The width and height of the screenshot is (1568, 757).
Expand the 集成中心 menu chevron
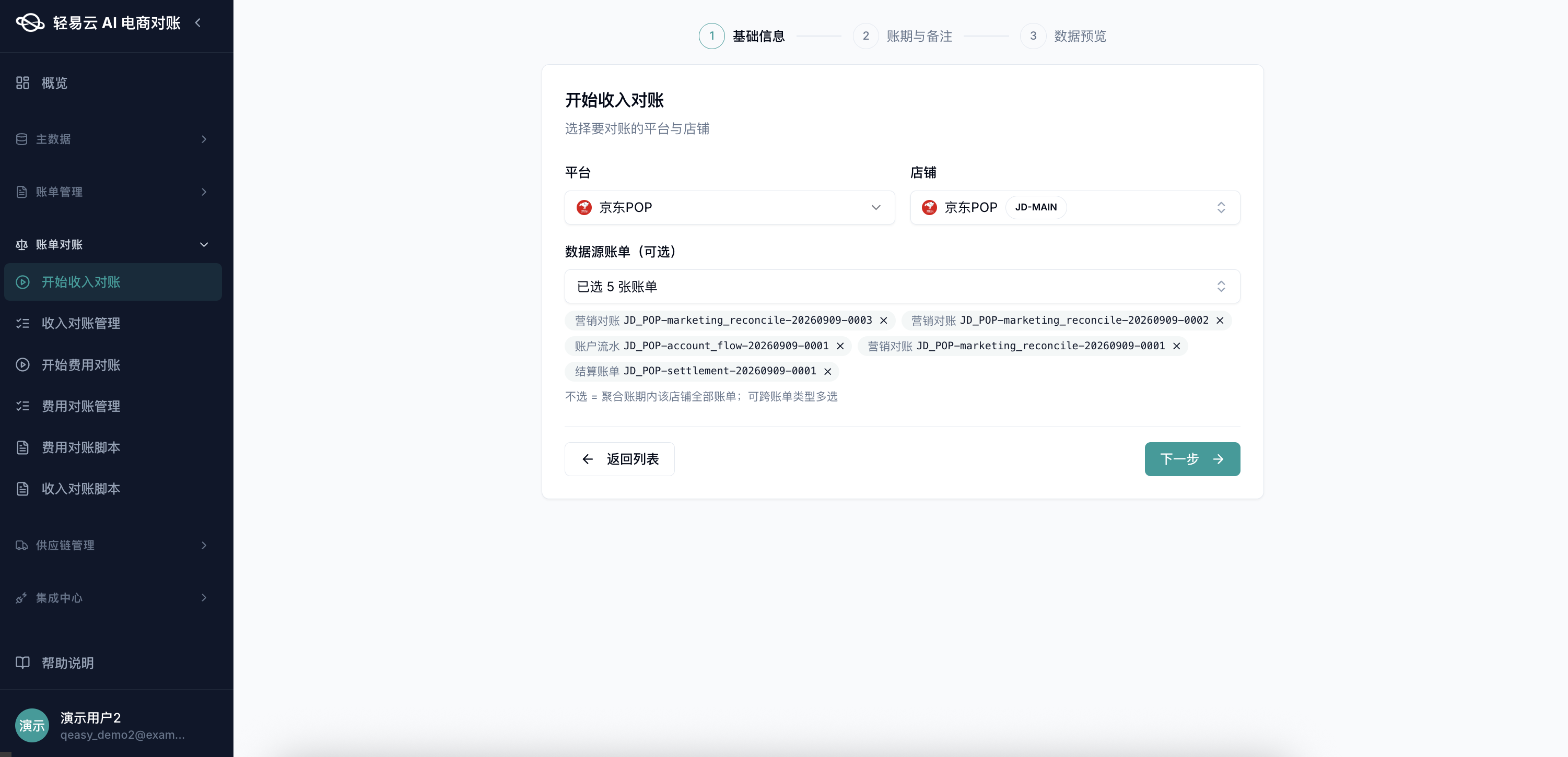[x=204, y=598]
